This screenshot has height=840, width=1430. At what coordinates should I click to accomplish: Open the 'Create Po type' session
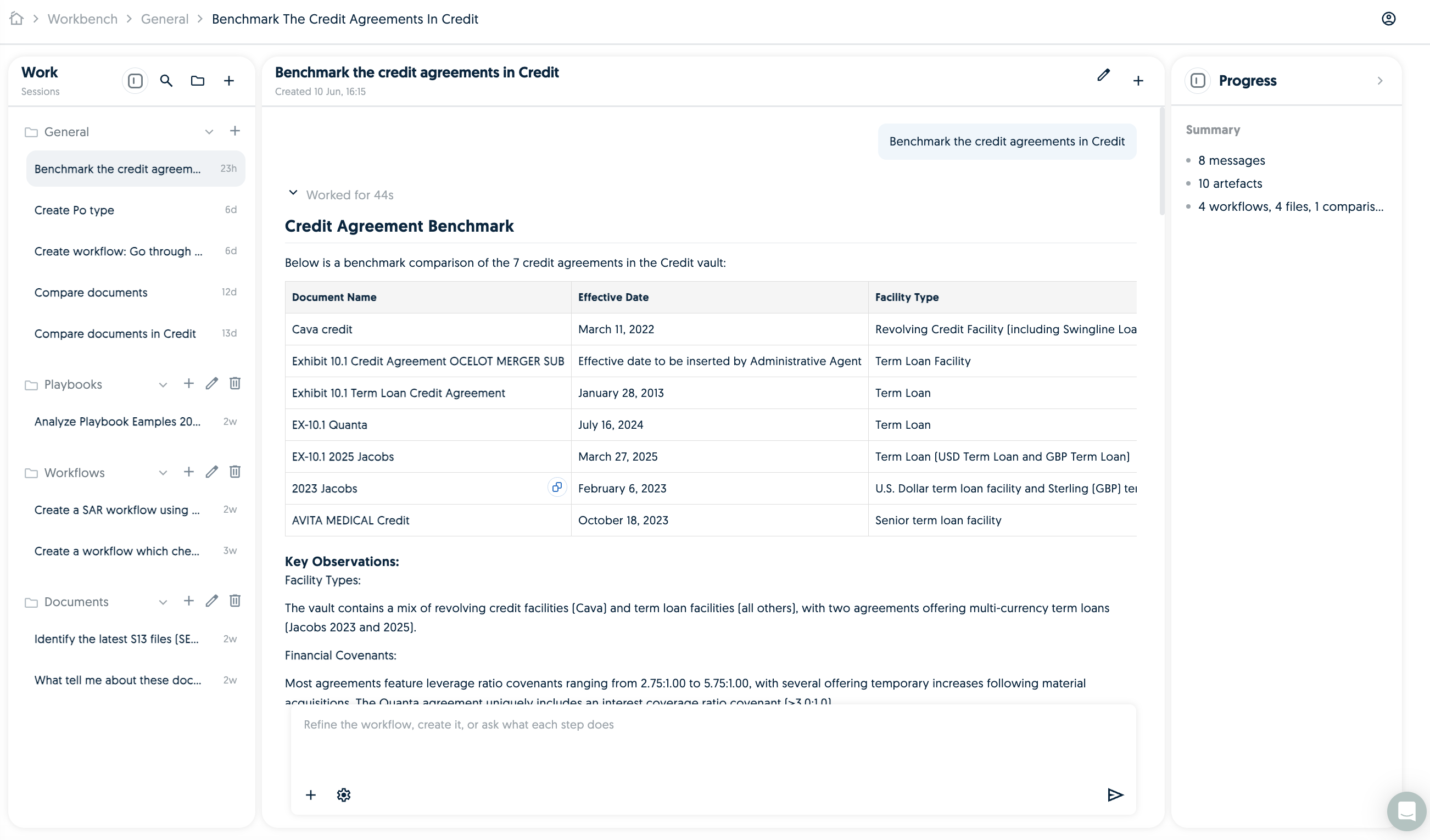click(136, 210)
